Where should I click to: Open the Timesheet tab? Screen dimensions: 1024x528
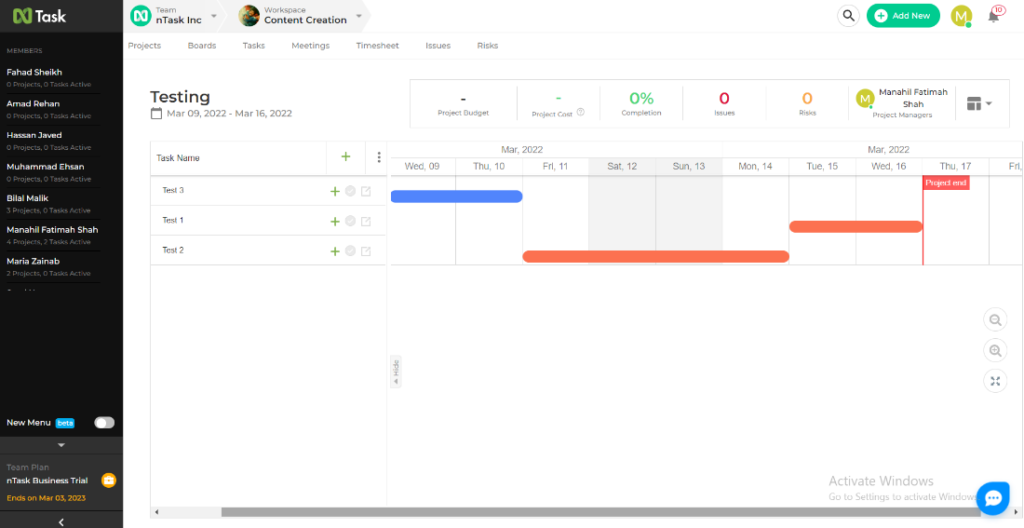pyautogui.click(x=379, y=46)
